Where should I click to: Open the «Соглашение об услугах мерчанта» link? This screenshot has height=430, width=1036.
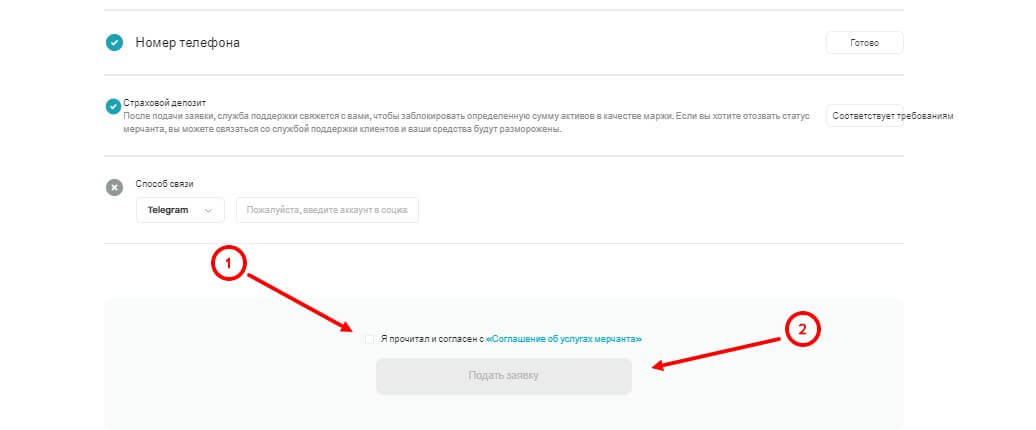tap(564, 339)
